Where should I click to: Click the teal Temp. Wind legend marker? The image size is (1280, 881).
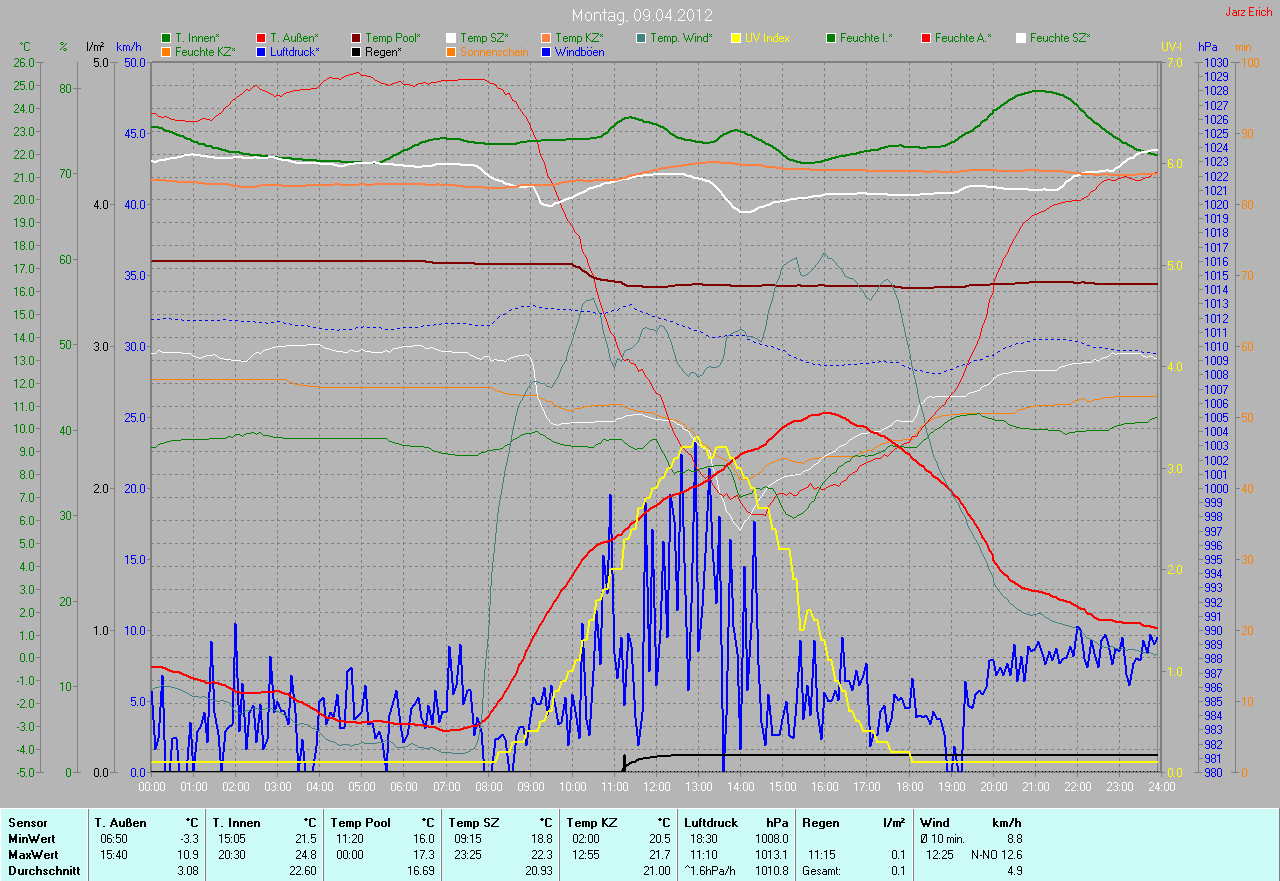point(641,38)
